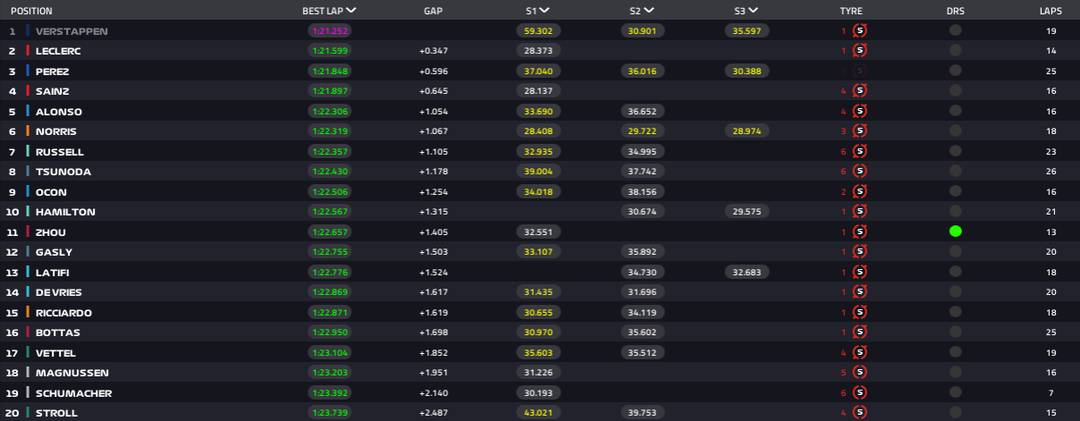Click Norris's S3 time 28.974
The height and width of the screenshot is (421, 1080).
[x=747, y=131]
